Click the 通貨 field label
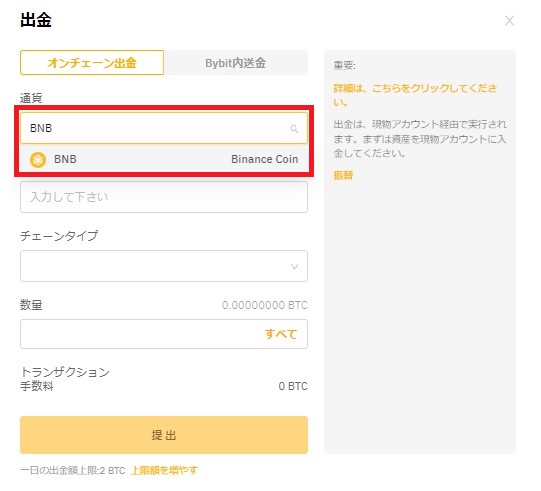 pos(31,98)
